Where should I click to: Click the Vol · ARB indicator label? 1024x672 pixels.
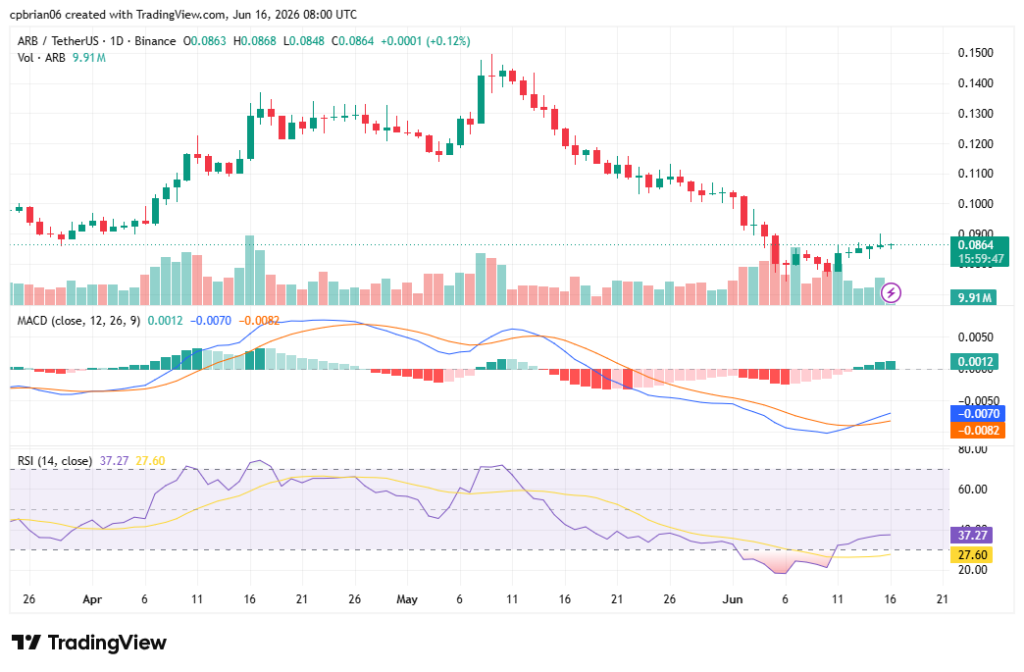[x=41, y=58]
